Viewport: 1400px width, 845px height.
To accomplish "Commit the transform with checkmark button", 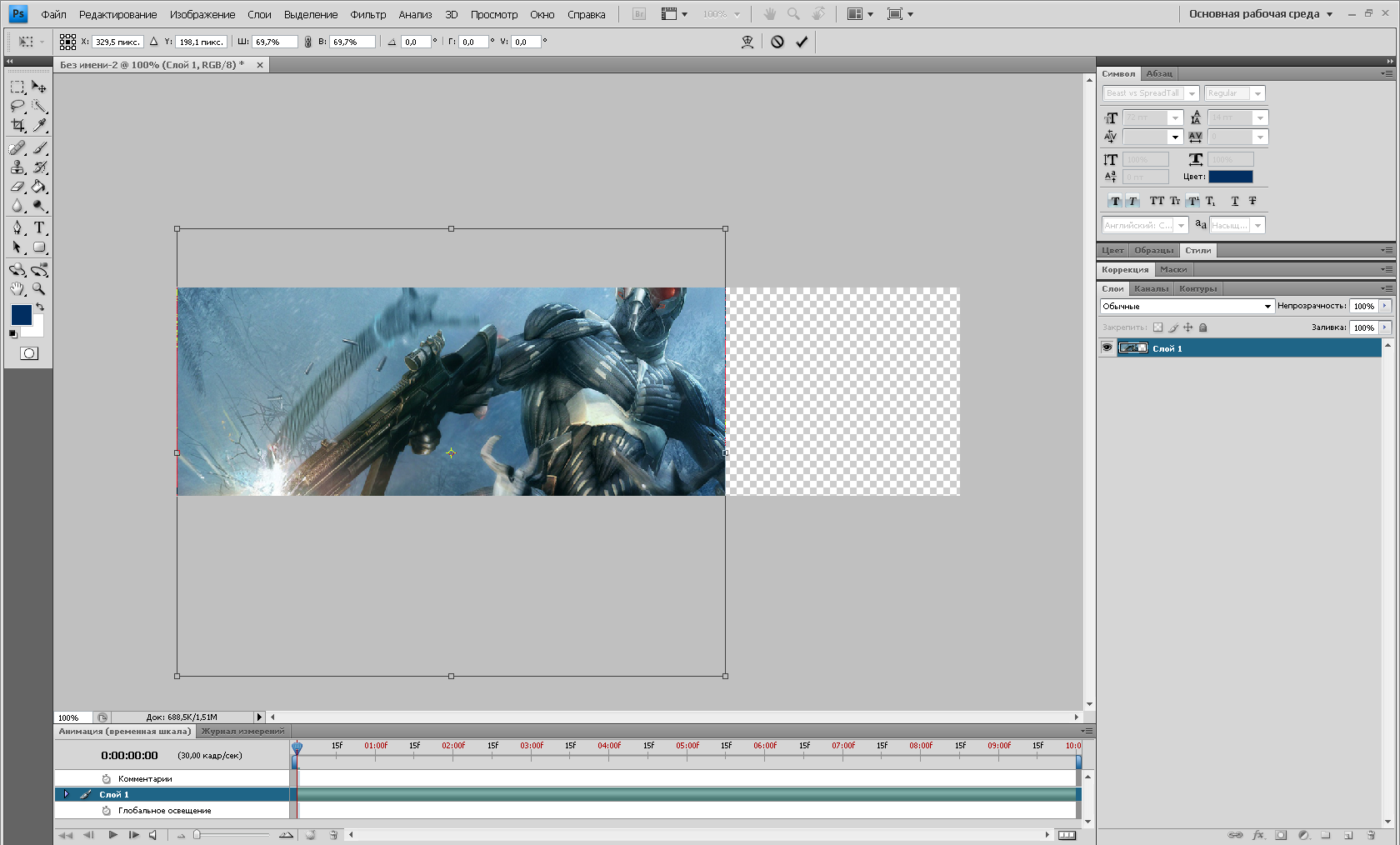I will pyautogui.click(x=802, y=42).
